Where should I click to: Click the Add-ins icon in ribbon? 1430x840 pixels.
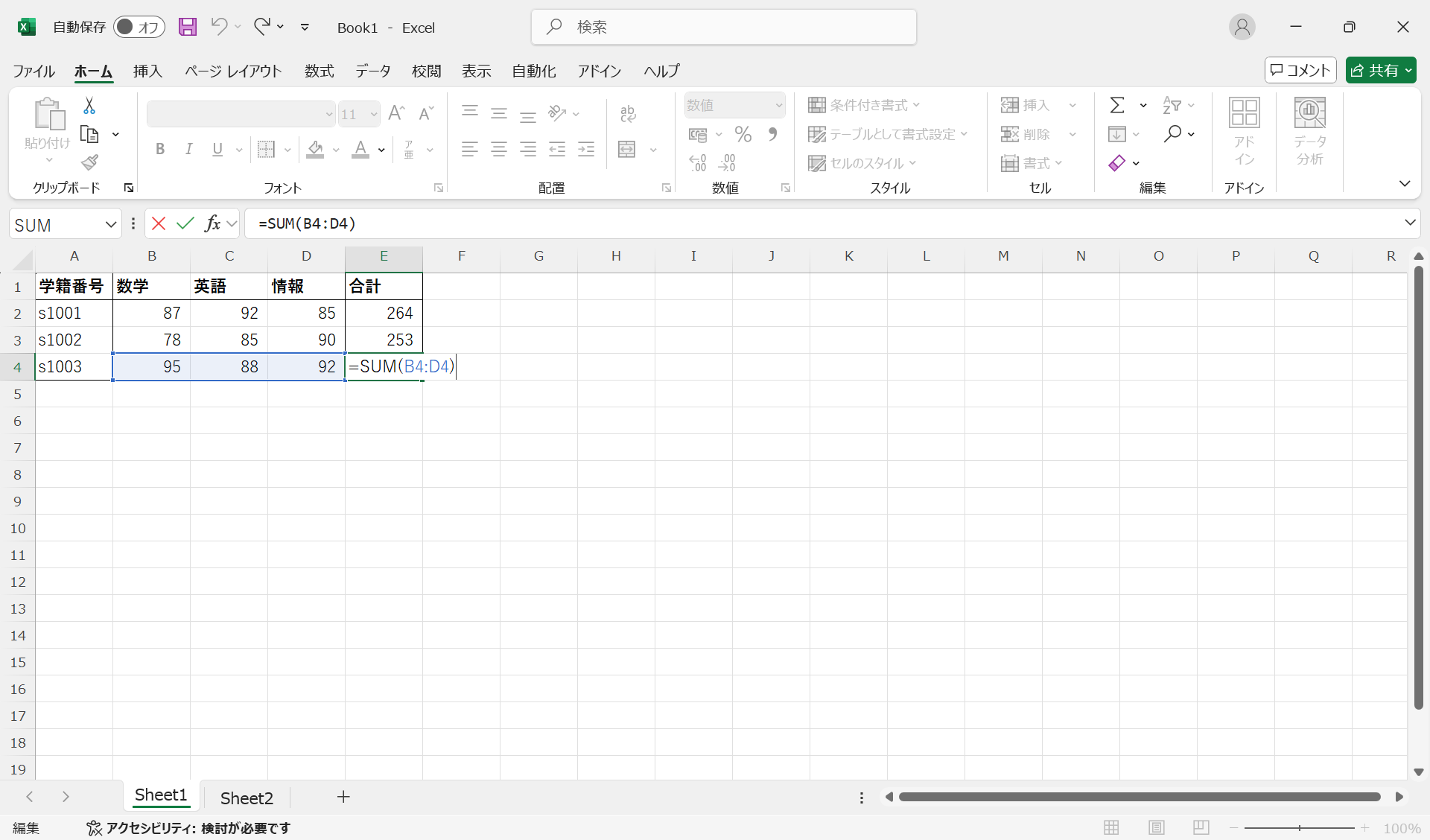coord(1244,132)
